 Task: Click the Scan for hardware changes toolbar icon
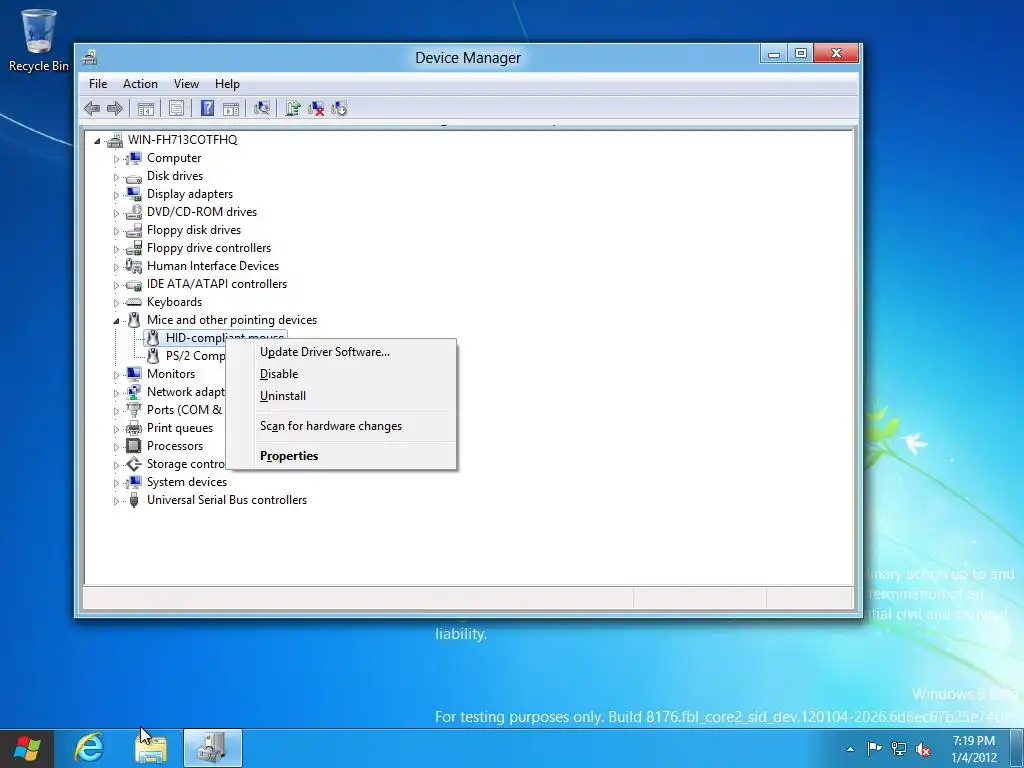coord(262,108)
